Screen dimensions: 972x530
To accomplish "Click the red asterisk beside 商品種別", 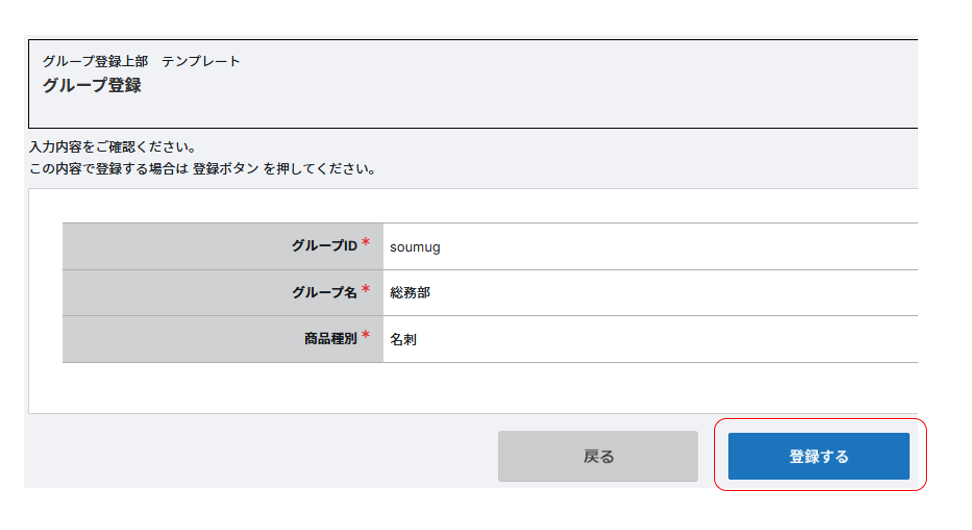I will 366,336.
